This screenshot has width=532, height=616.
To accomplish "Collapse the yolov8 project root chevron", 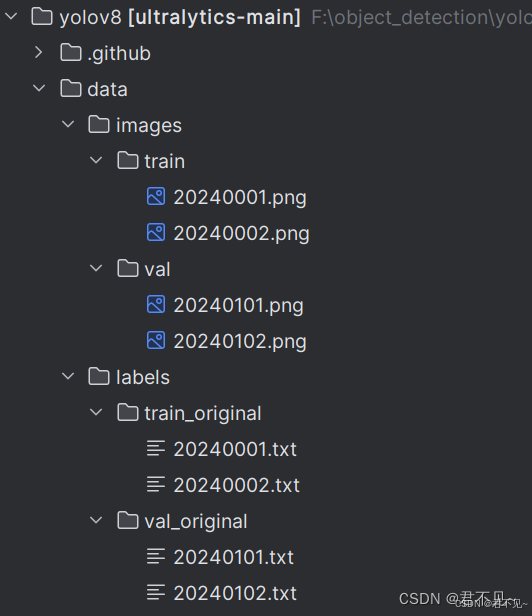I will coord(11,16).
